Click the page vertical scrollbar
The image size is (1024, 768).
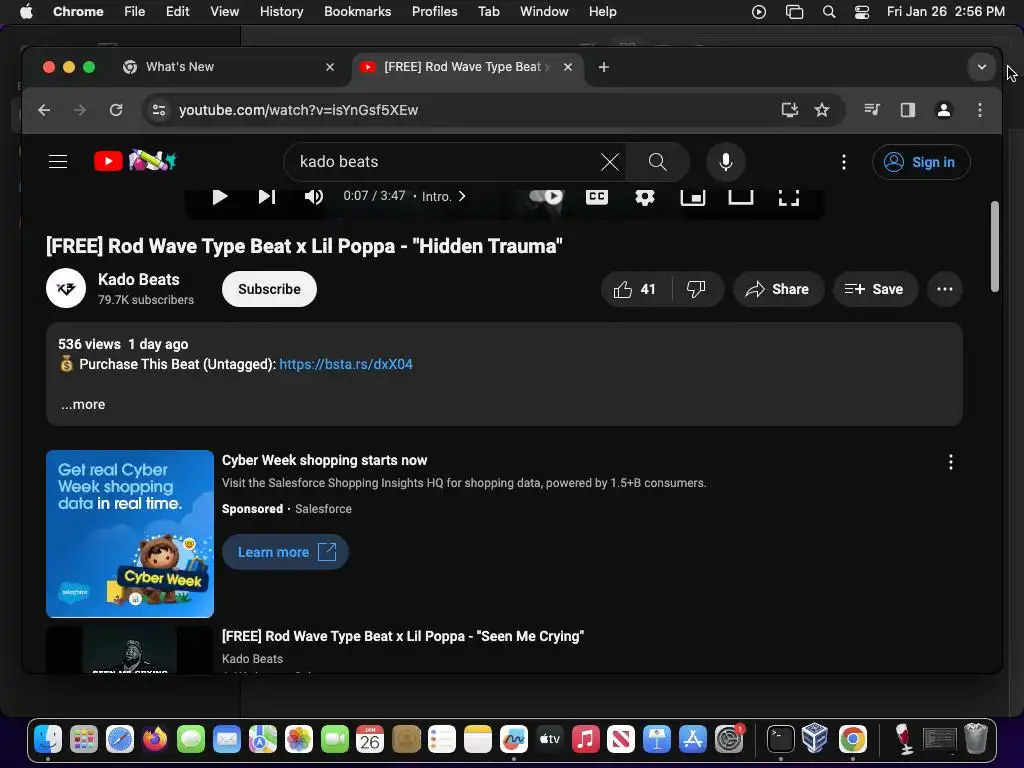click(x=995, y=246)
